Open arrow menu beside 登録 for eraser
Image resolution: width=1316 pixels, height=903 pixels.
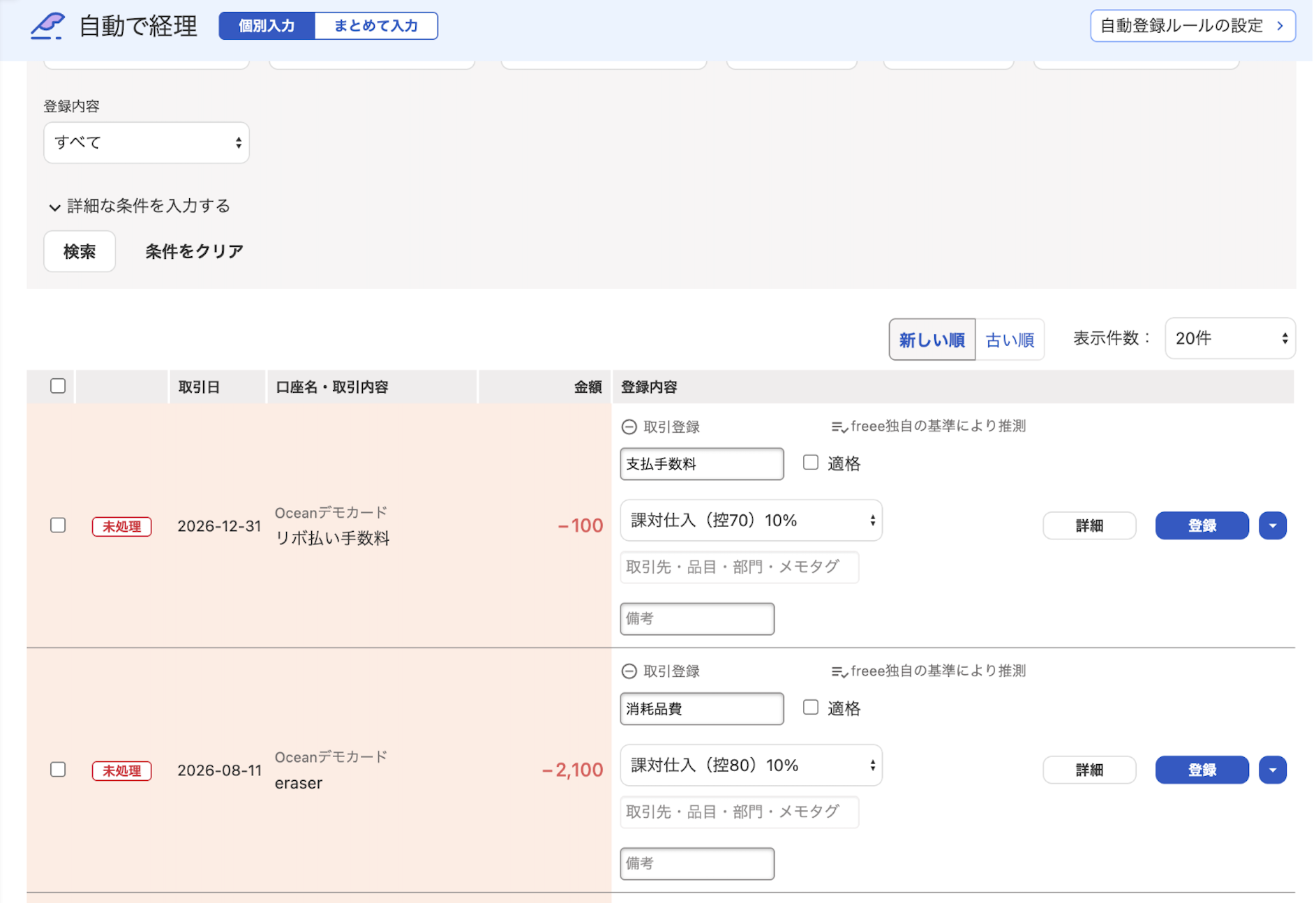point(1273,770)
